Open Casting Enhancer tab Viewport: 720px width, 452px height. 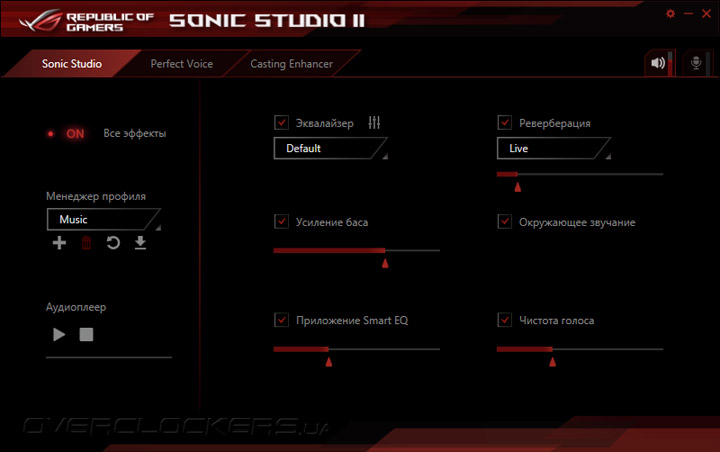292,64
